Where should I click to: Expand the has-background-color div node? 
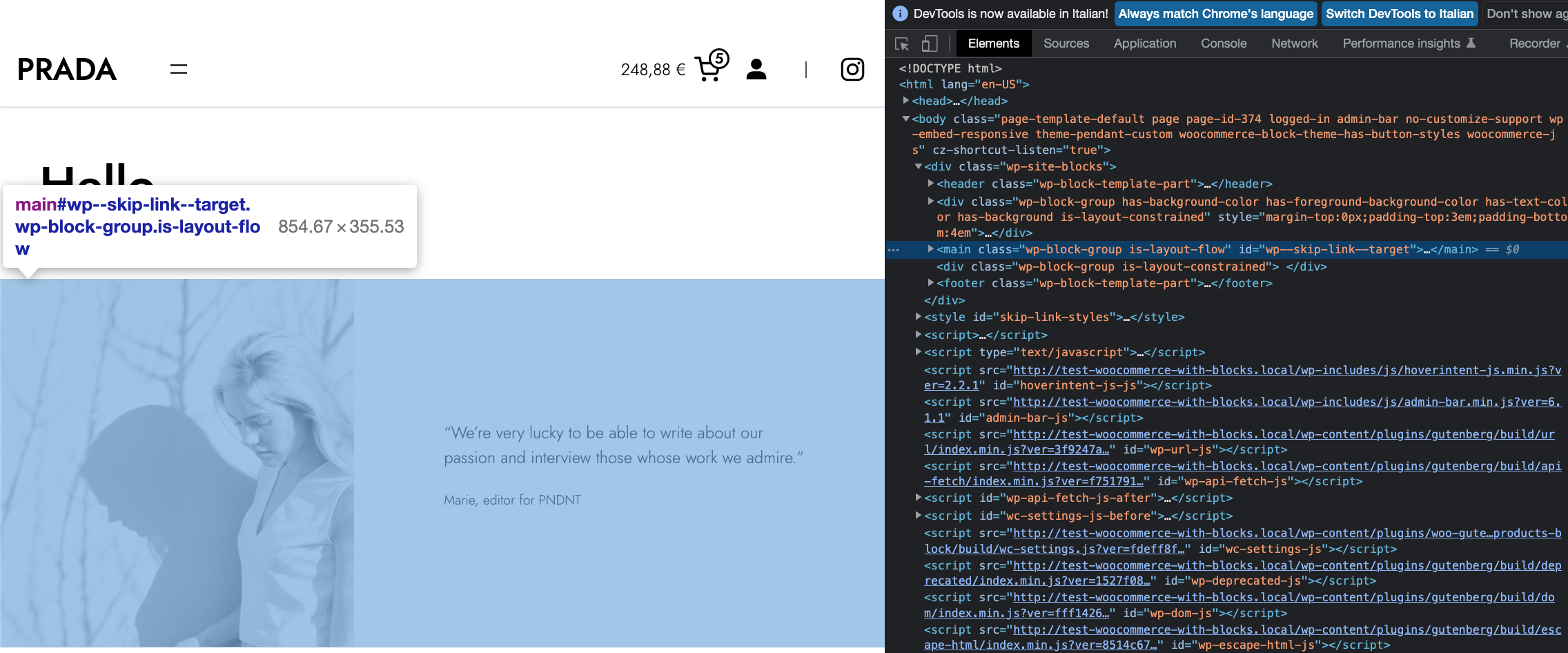coord(930,202)
